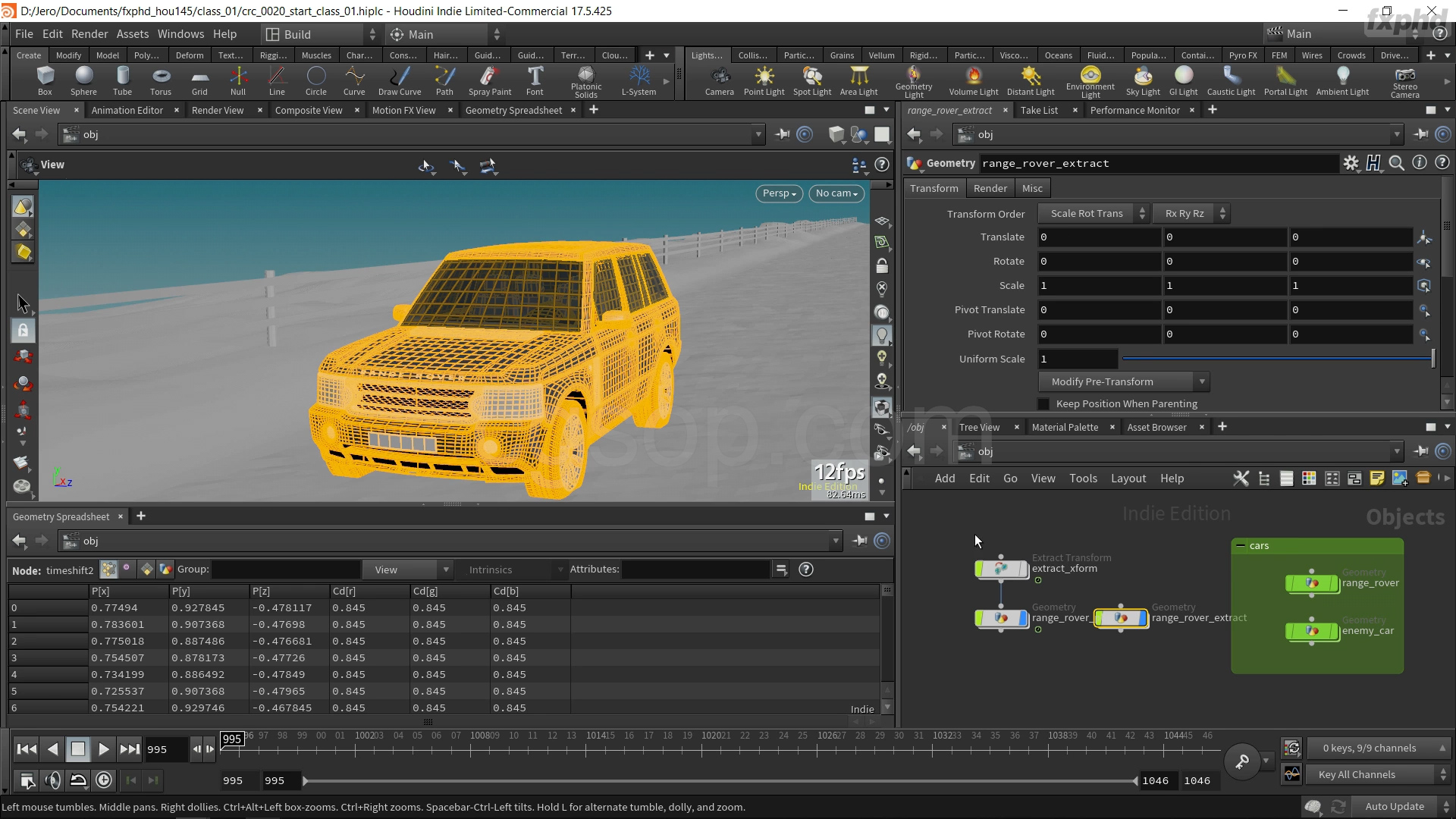Click the spreadsheet Group input field
The image size is (1456, 819).
[286, 570]
